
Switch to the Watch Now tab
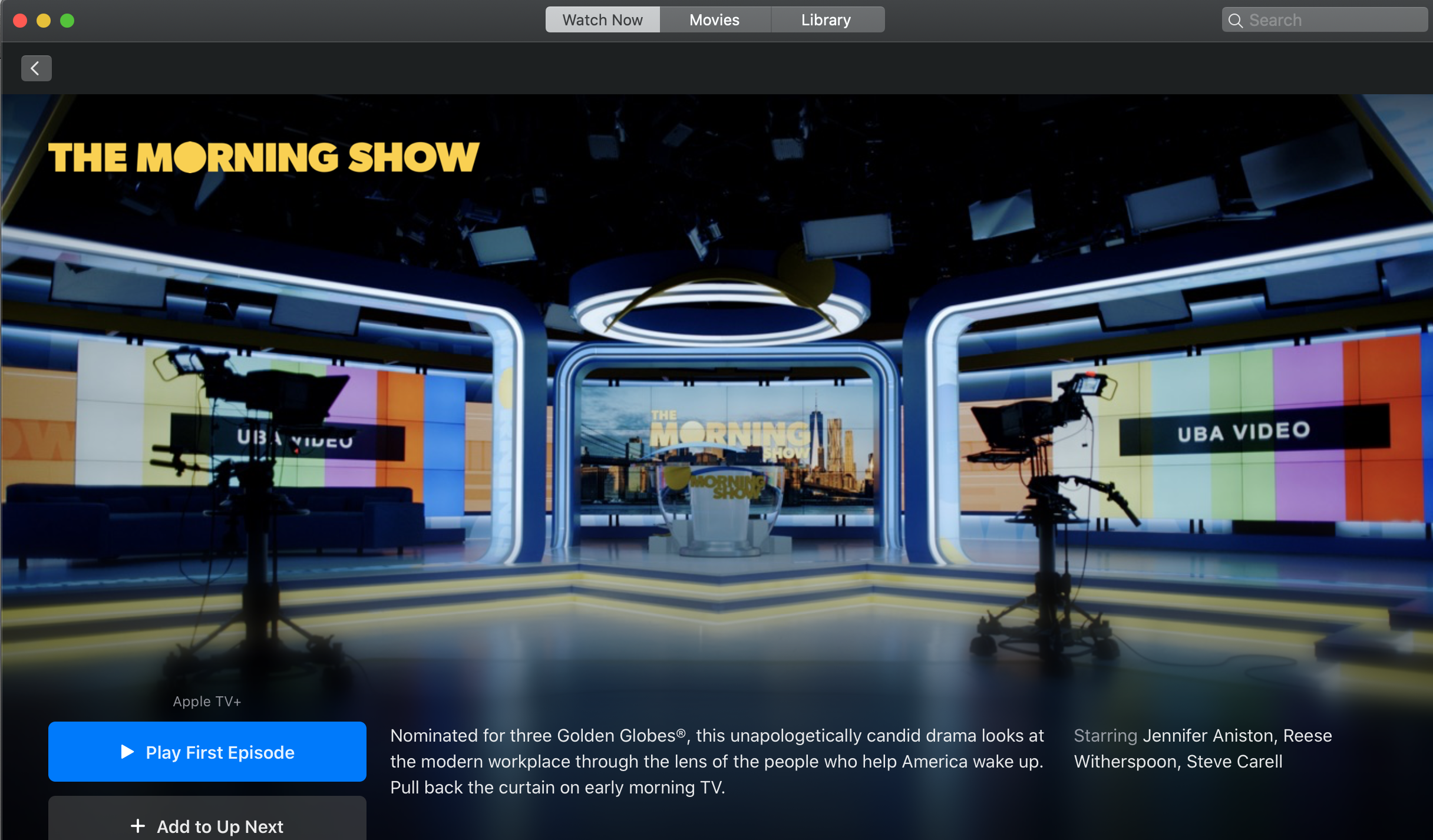(602, 20)
